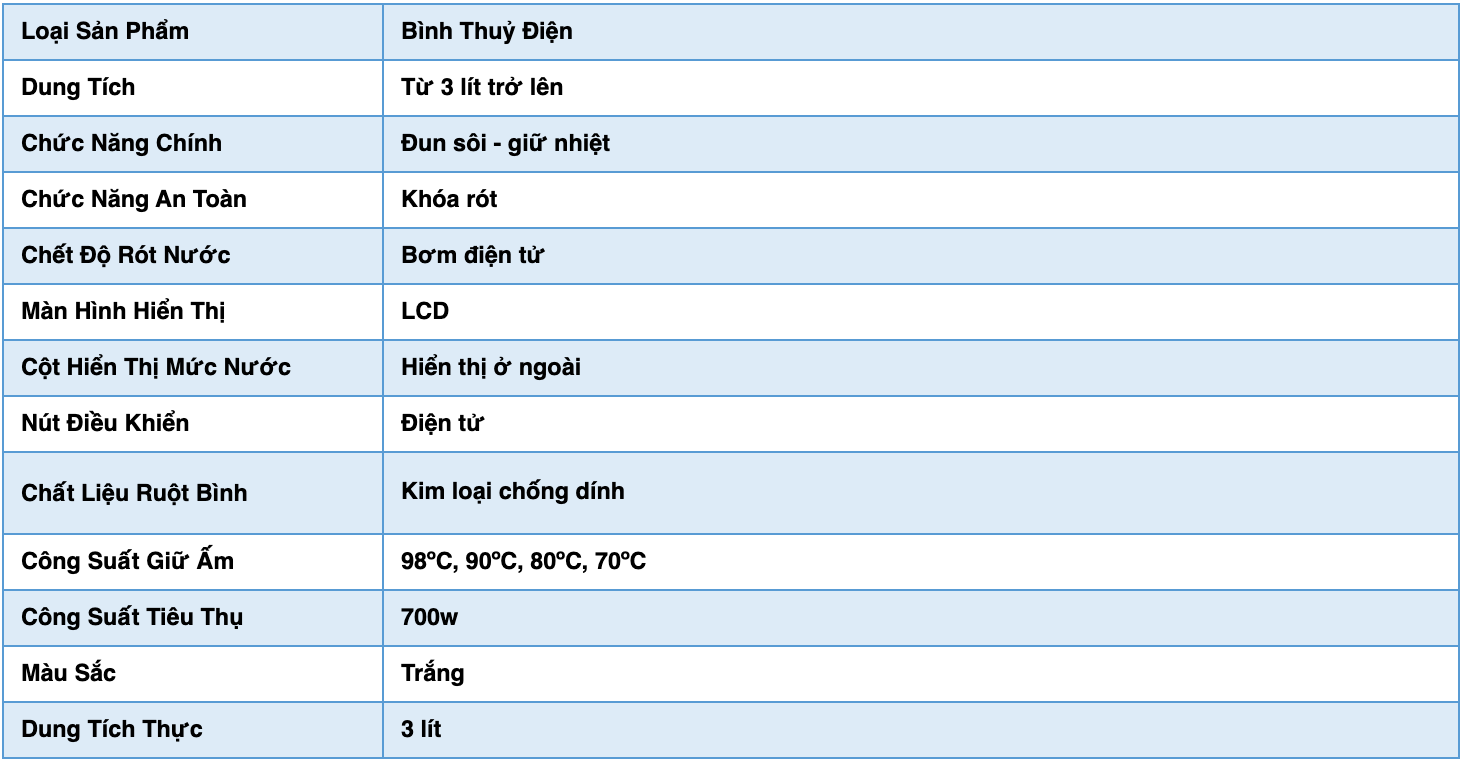Select the 'Kim loại chống dính' value
1462x760 pixels.
[x=513, y=491]
